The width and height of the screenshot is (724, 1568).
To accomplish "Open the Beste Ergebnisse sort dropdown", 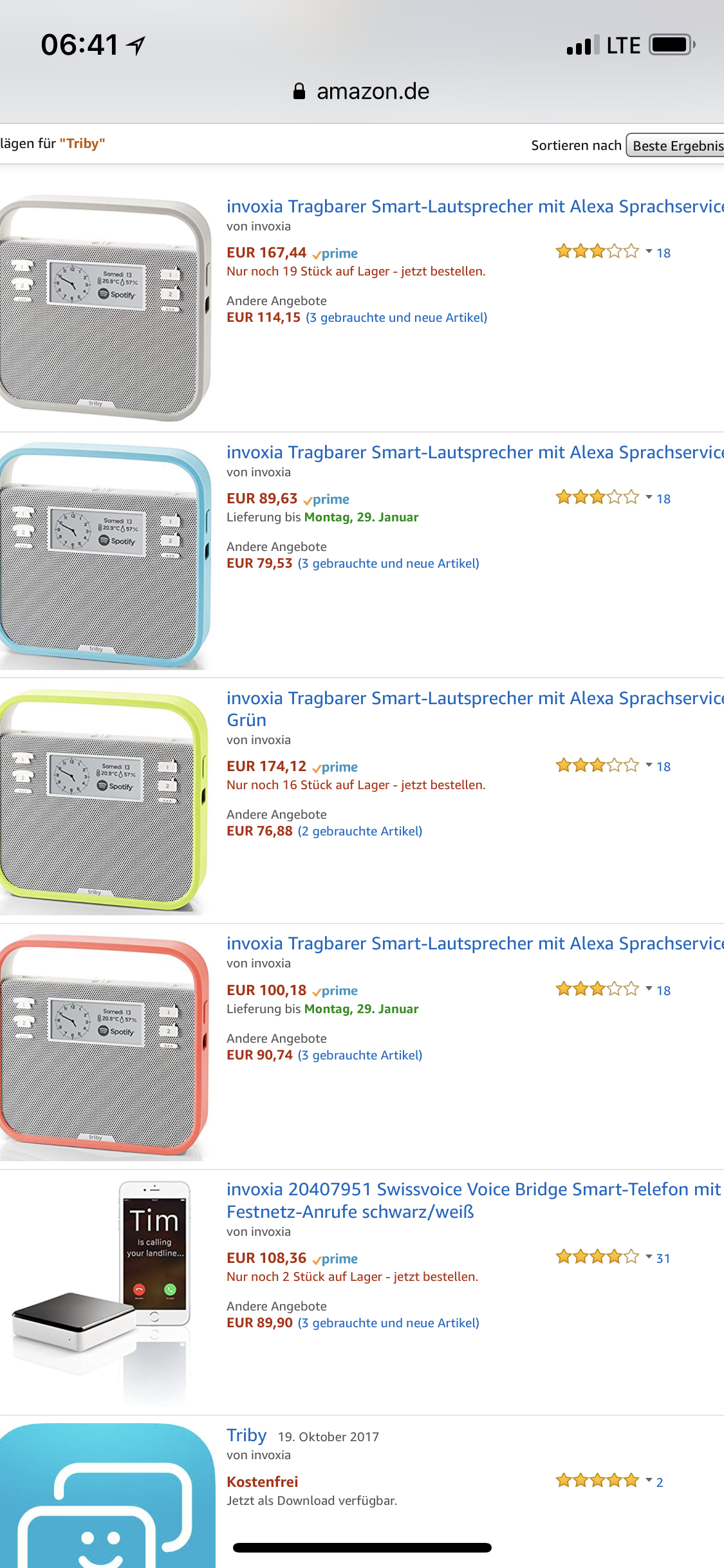I will click(676, 146).
